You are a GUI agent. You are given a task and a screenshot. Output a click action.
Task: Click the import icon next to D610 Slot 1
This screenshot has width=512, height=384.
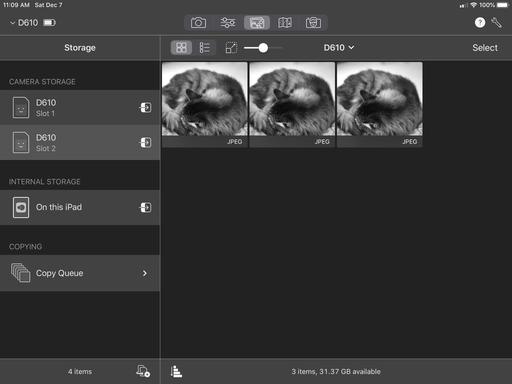(x=145, y=107)
